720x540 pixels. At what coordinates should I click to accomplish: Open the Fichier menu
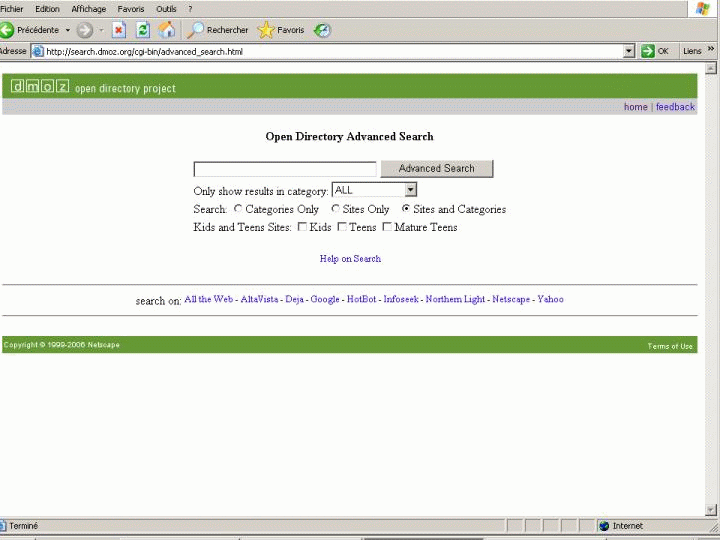11,9
